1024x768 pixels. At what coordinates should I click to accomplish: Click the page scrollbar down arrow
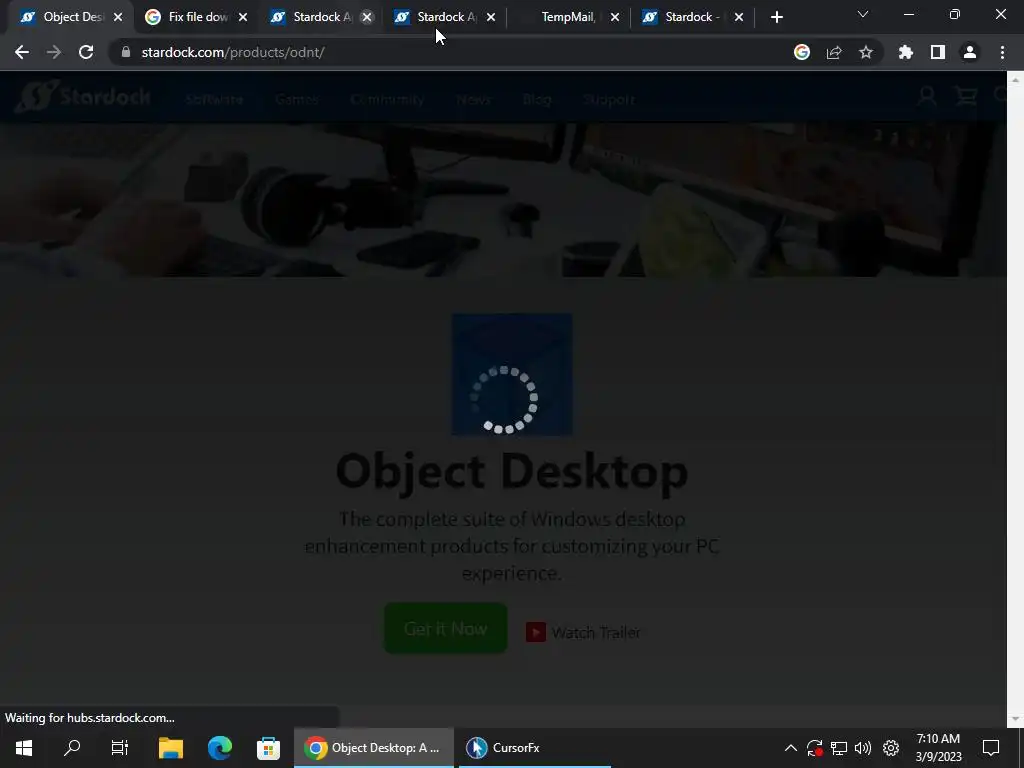[x=1015, y=719]
